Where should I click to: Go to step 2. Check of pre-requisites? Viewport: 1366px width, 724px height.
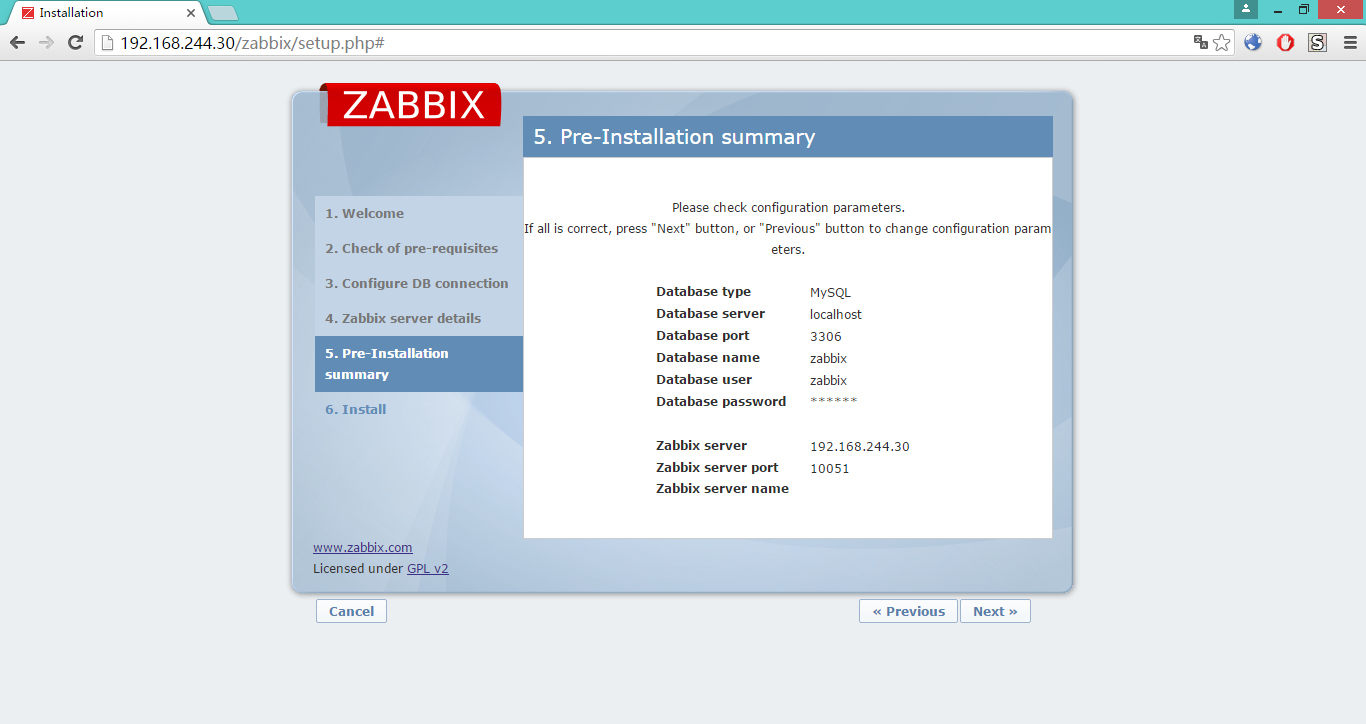pos(411,248)
